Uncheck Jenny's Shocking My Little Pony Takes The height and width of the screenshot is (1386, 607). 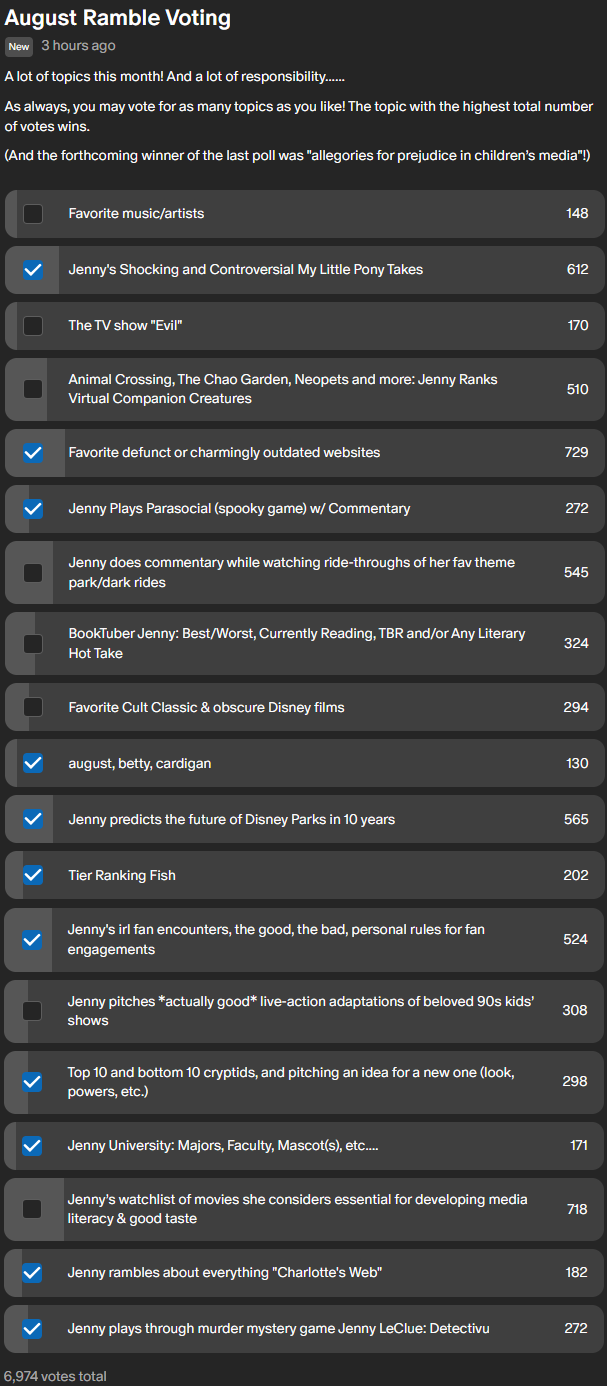point(33,270)
